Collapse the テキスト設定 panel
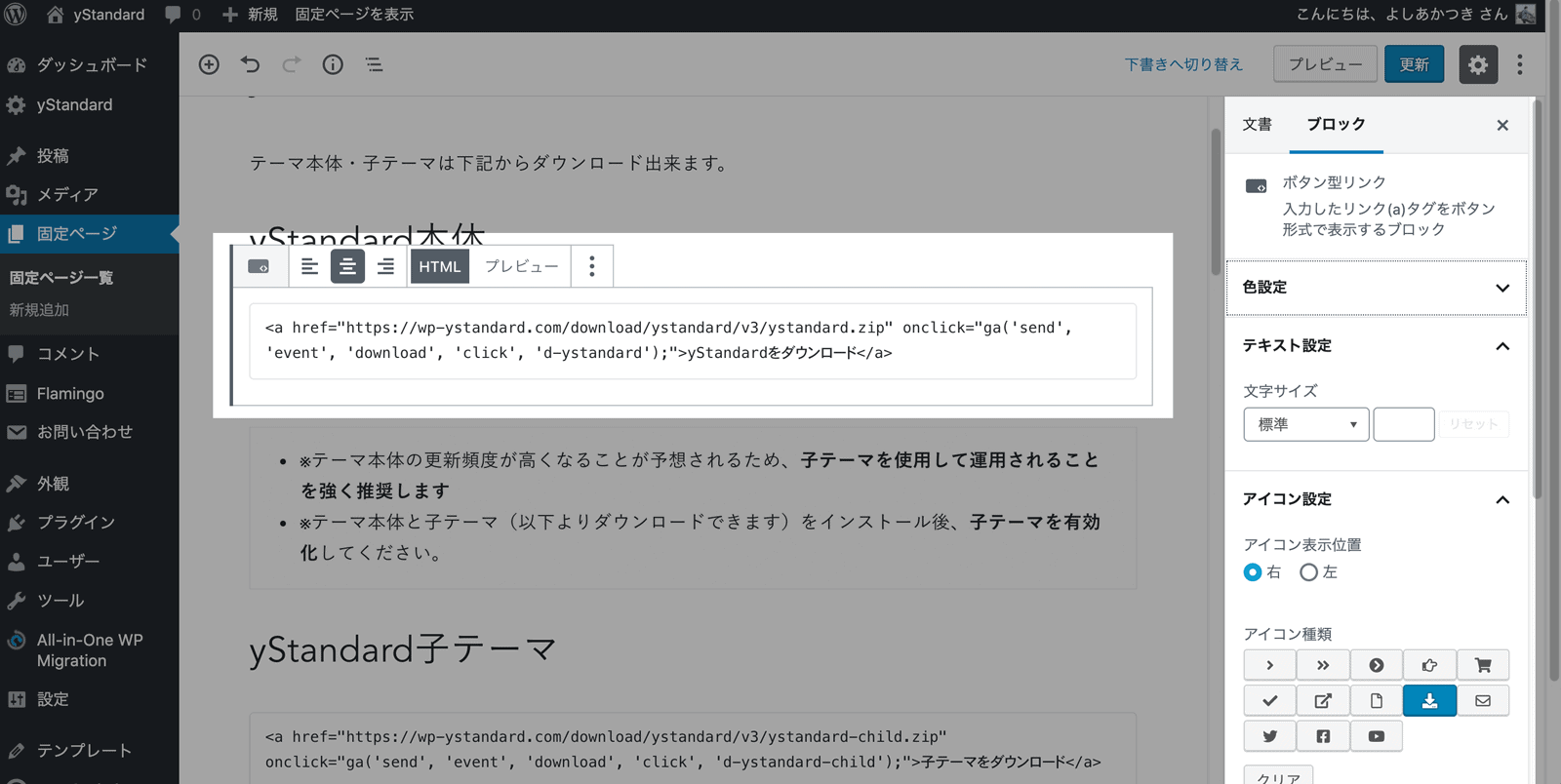 (x=1376, y=346)
